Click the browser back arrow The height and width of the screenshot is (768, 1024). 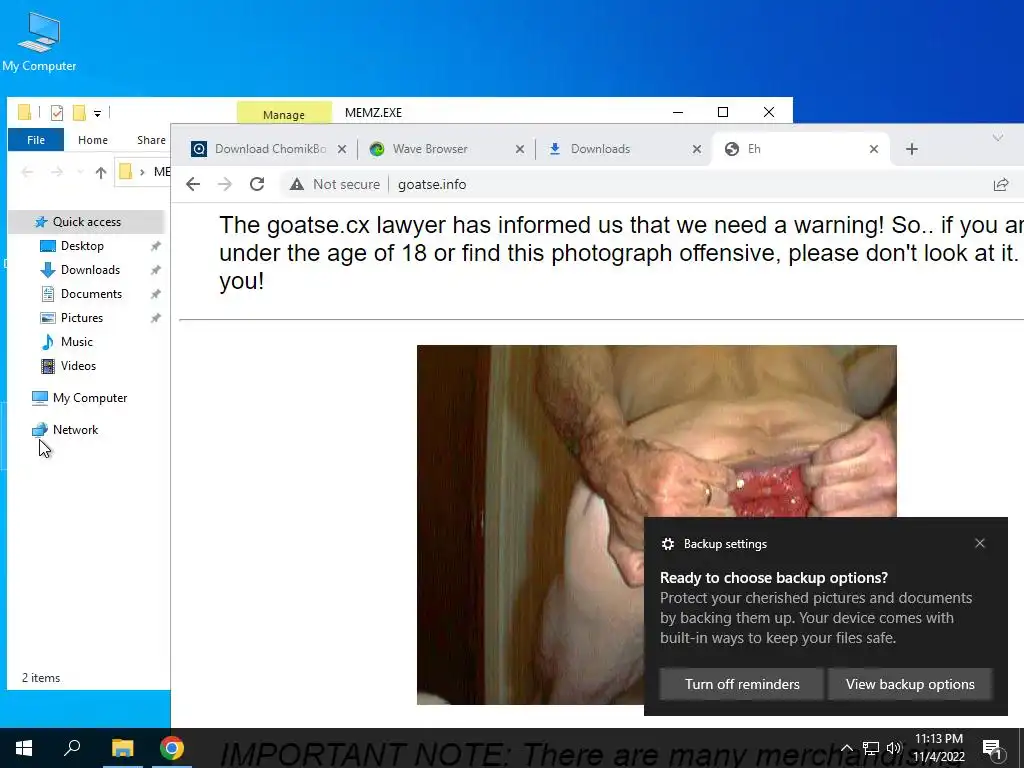click(193, 184)
